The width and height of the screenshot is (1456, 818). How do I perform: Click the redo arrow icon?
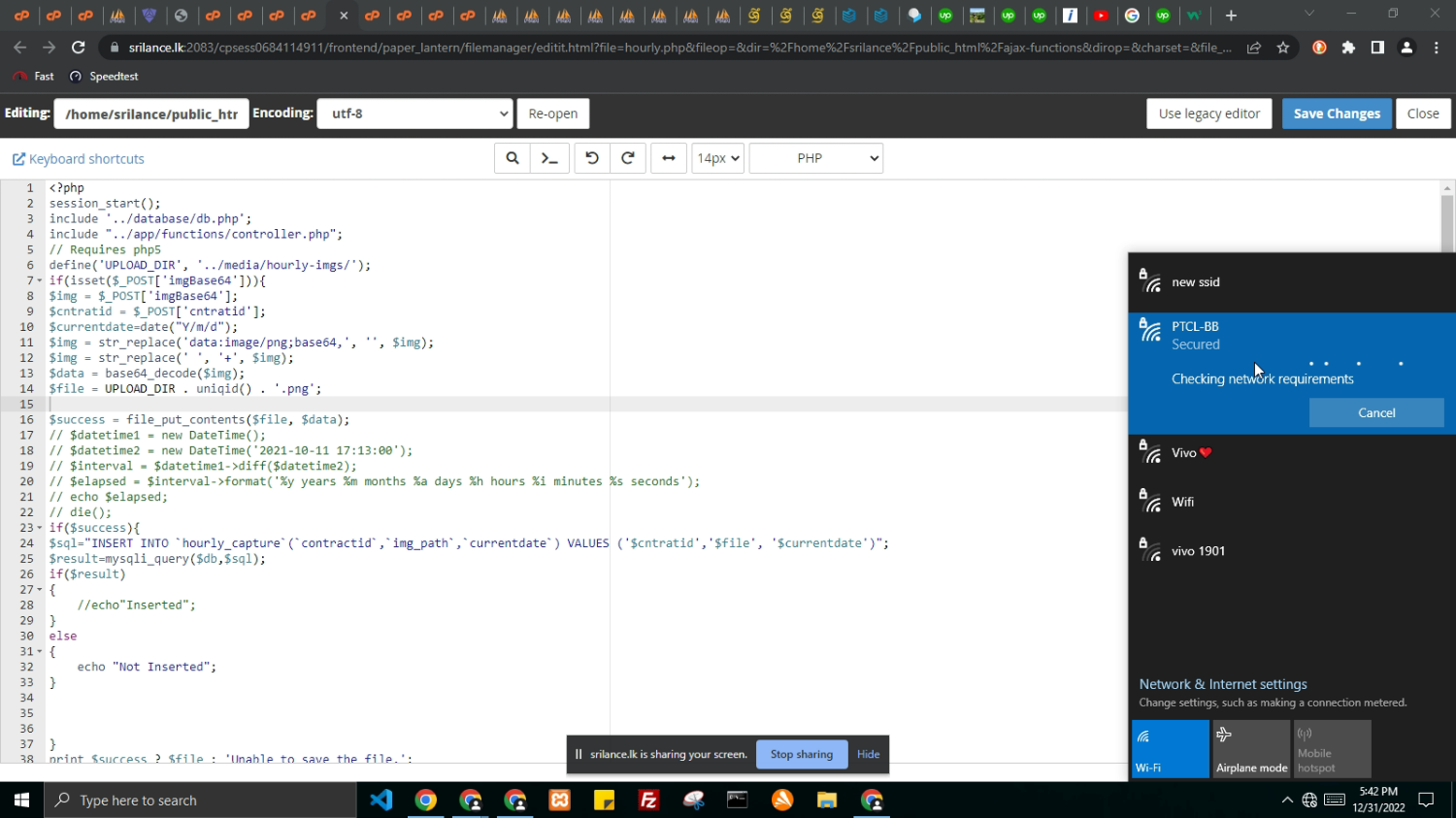[x=628, y=158]
